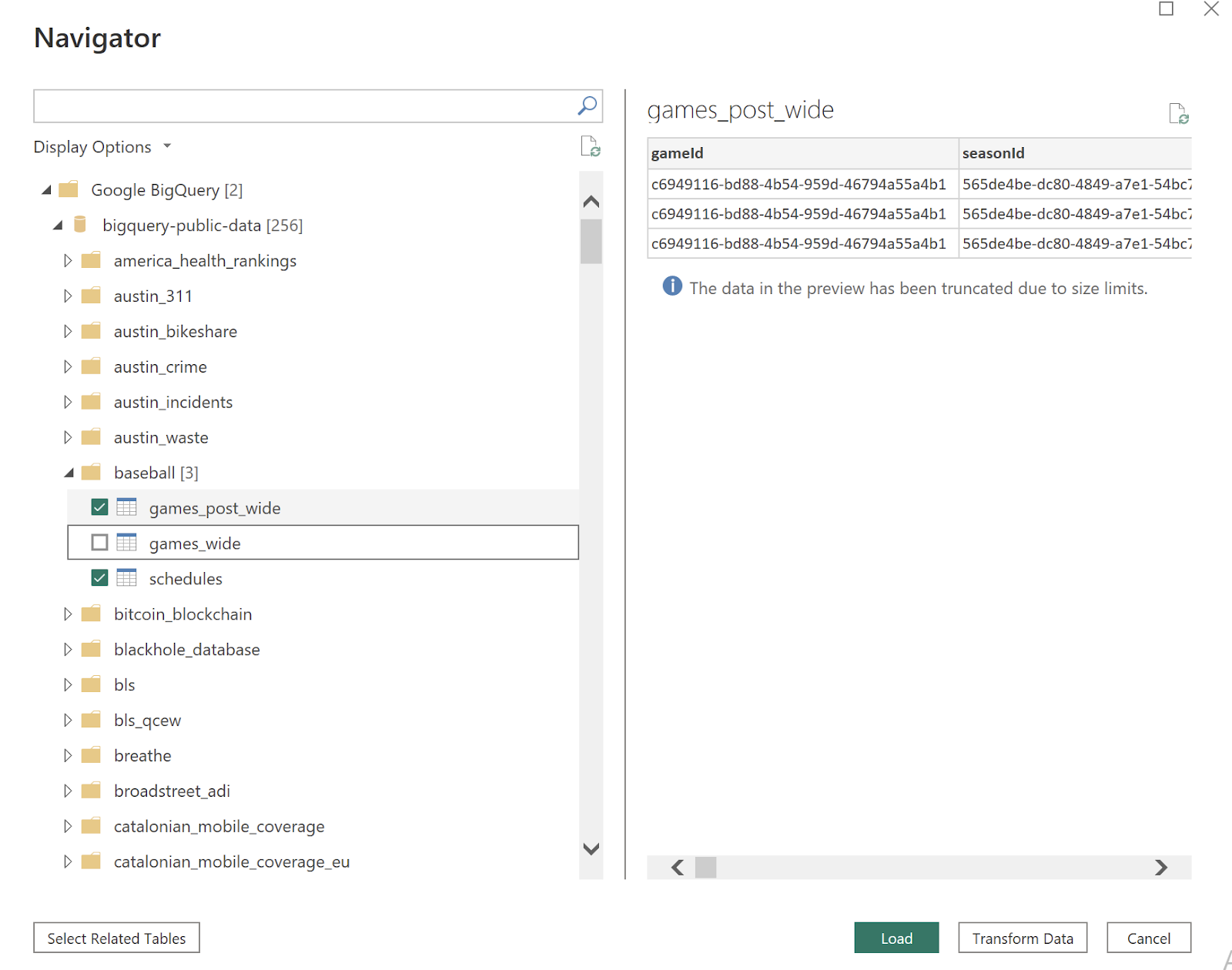The image size is (1232, 970).
Task: Click the Transform Data button
Action: click(x=1023, y=938)
